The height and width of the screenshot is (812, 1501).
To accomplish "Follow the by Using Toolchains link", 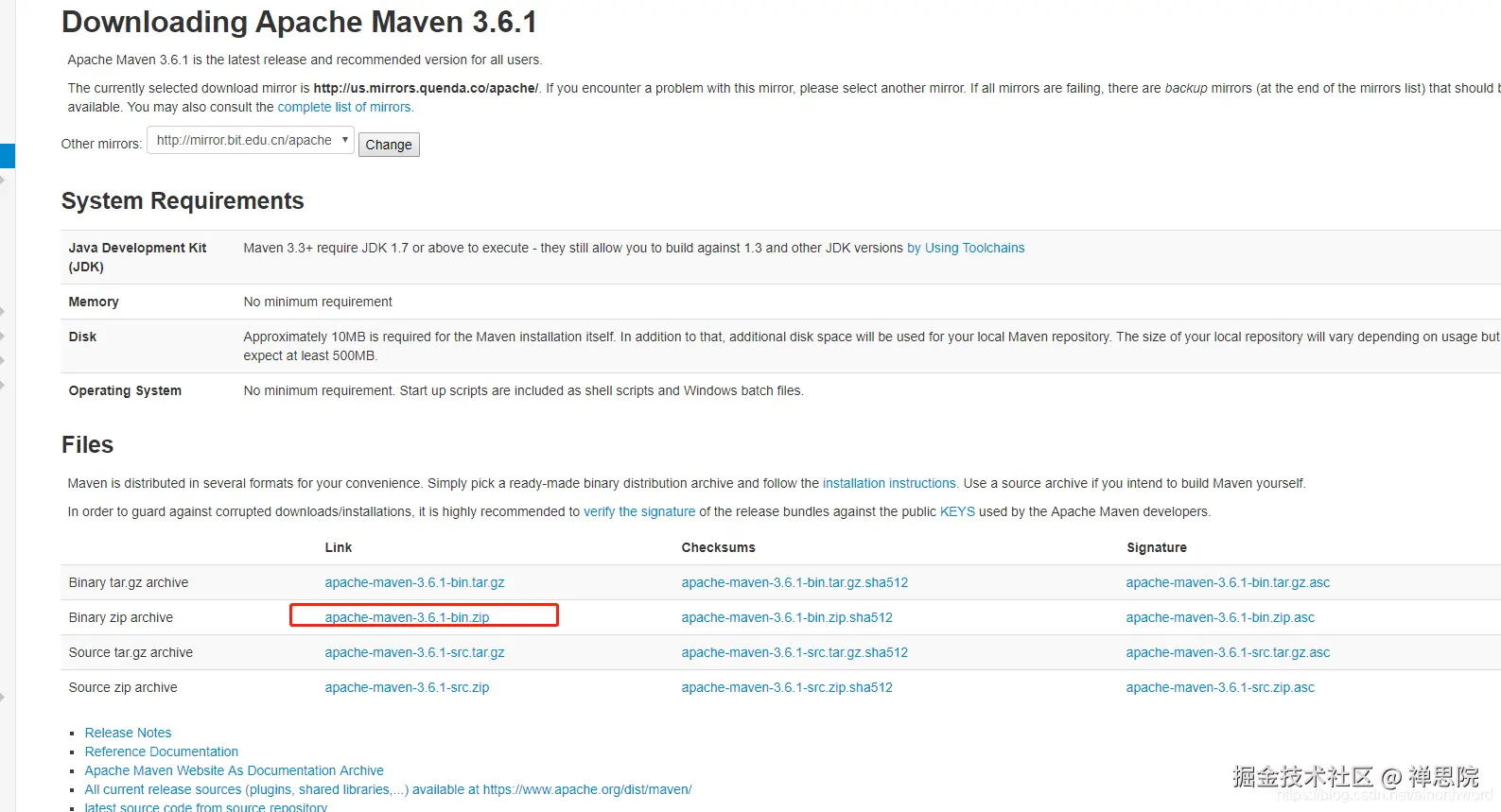I will 966,248.
